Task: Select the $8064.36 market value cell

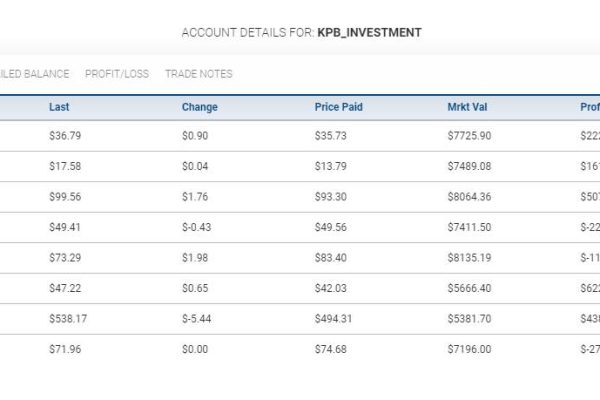Action: (470, 197)
